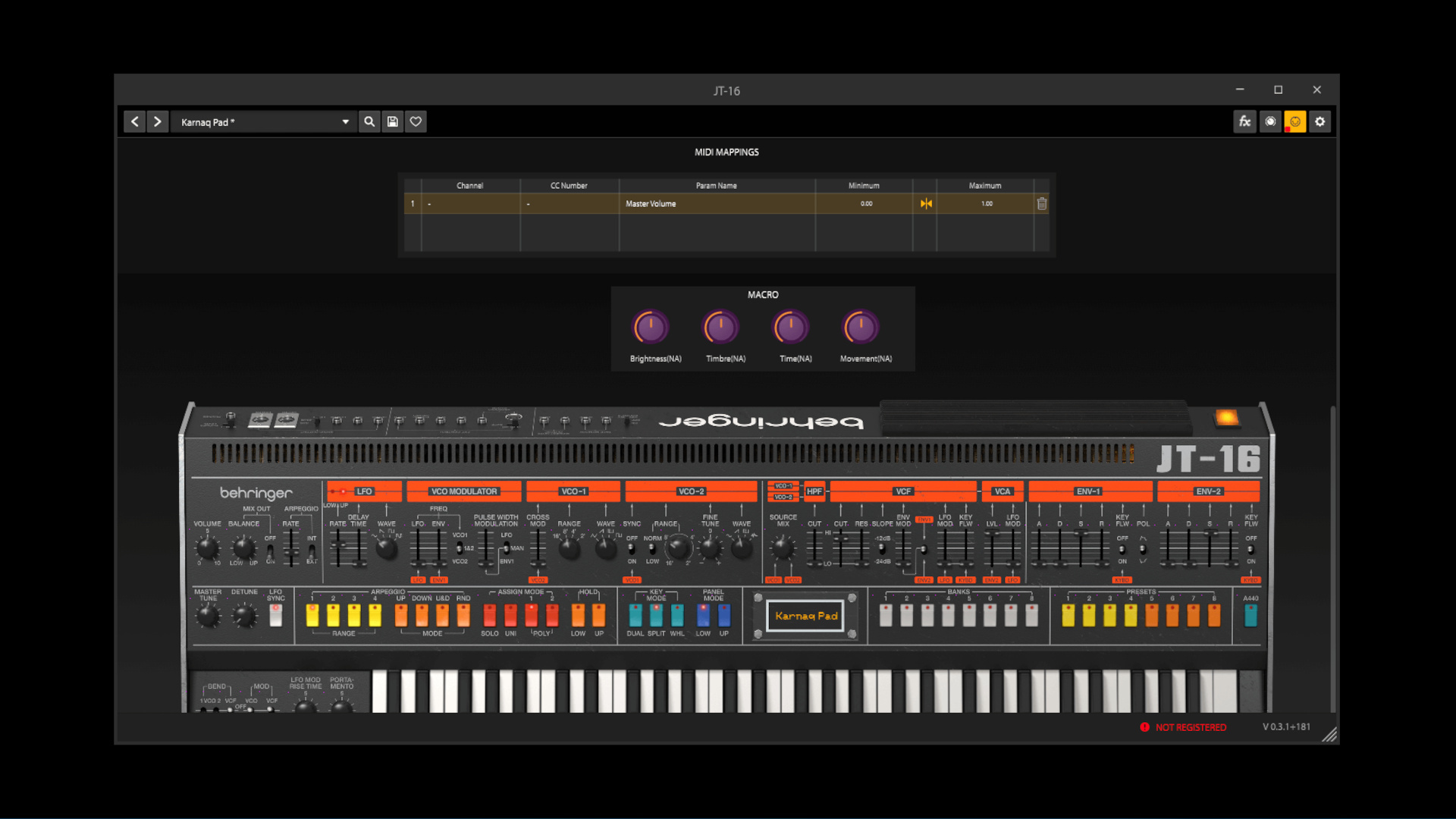Click the Brightness macro knob
The height and width of the screenshot is (819, 1456).
tap(651, 328)
